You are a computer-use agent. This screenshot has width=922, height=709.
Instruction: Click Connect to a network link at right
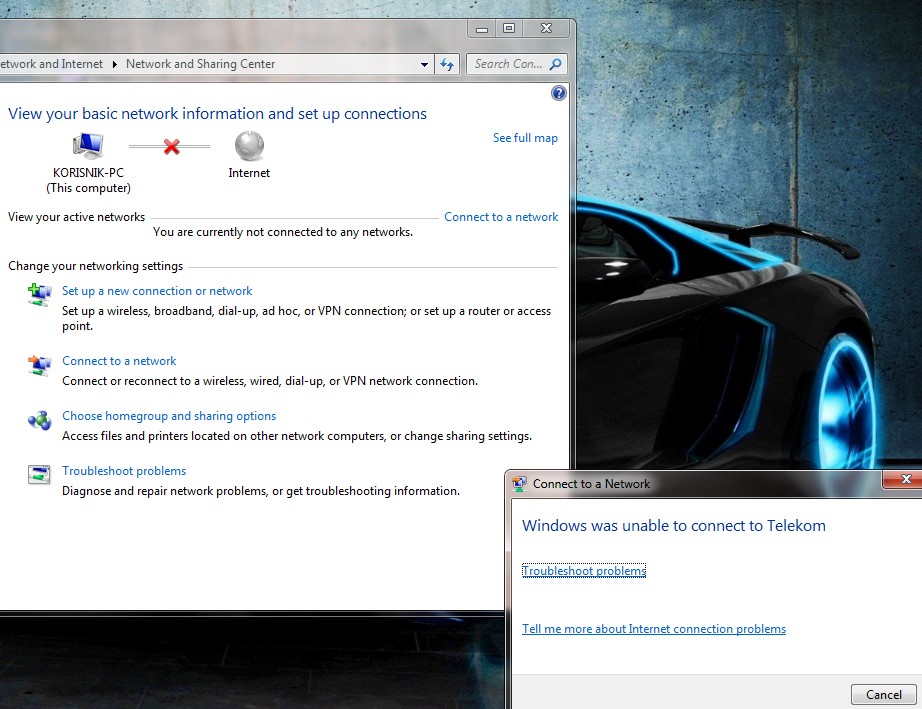tap(501, 217)
